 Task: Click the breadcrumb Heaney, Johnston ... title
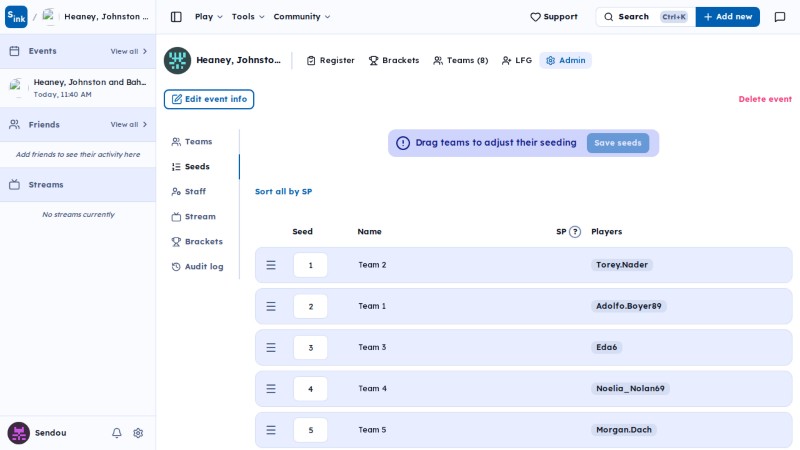[106, 17]
